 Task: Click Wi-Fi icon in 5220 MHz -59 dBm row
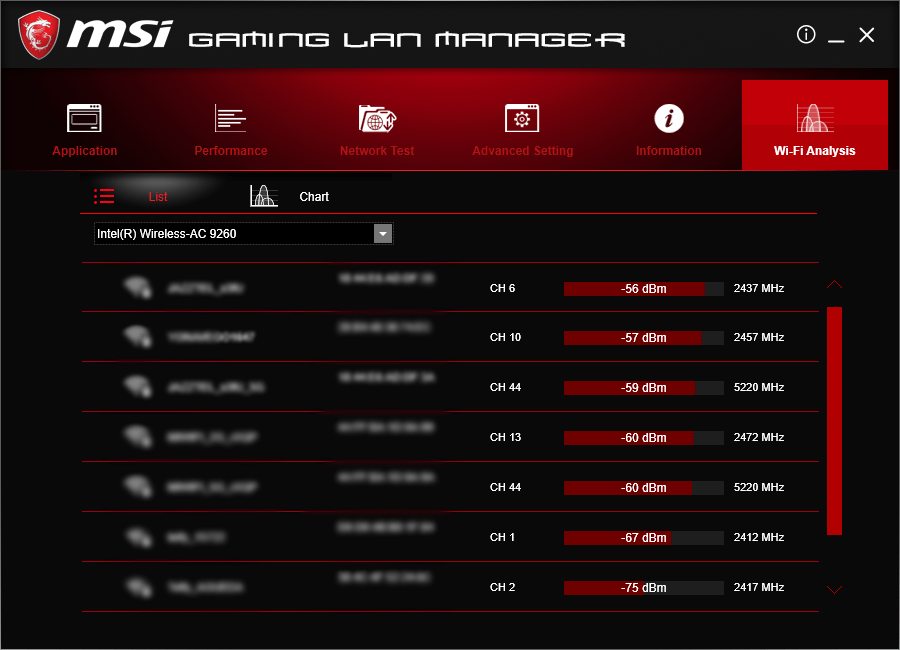[x=138, y=386]
